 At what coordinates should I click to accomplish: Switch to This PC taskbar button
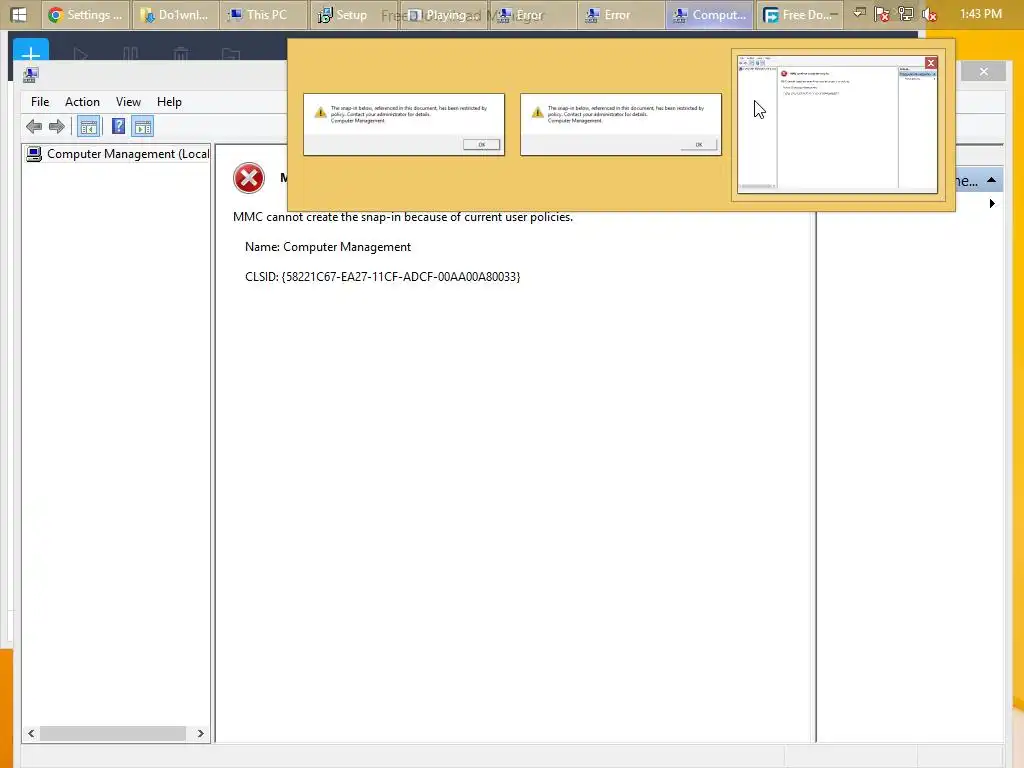[x=263, y=14]
